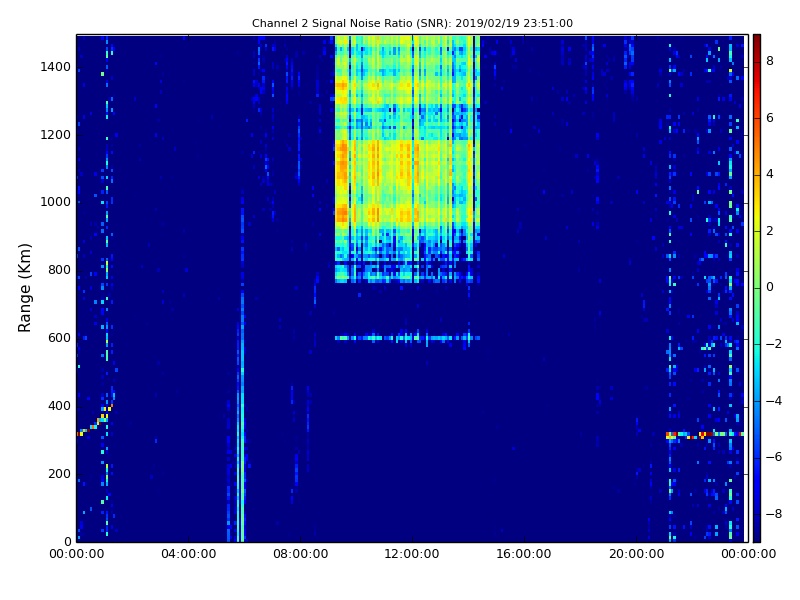Click the 400 range tick label
Viewport: 800px width, 600px height.
click(59, 406)
